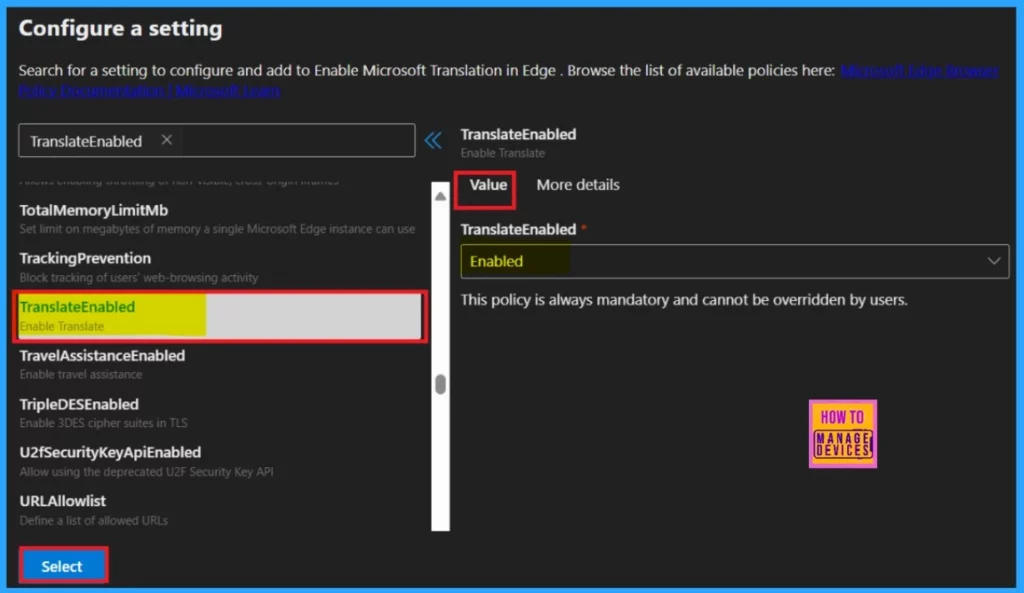This screenshot has height=593, width=1024.
Task: Open the TranslateEnabled value dropdown
Action: [x=735, y=261]
